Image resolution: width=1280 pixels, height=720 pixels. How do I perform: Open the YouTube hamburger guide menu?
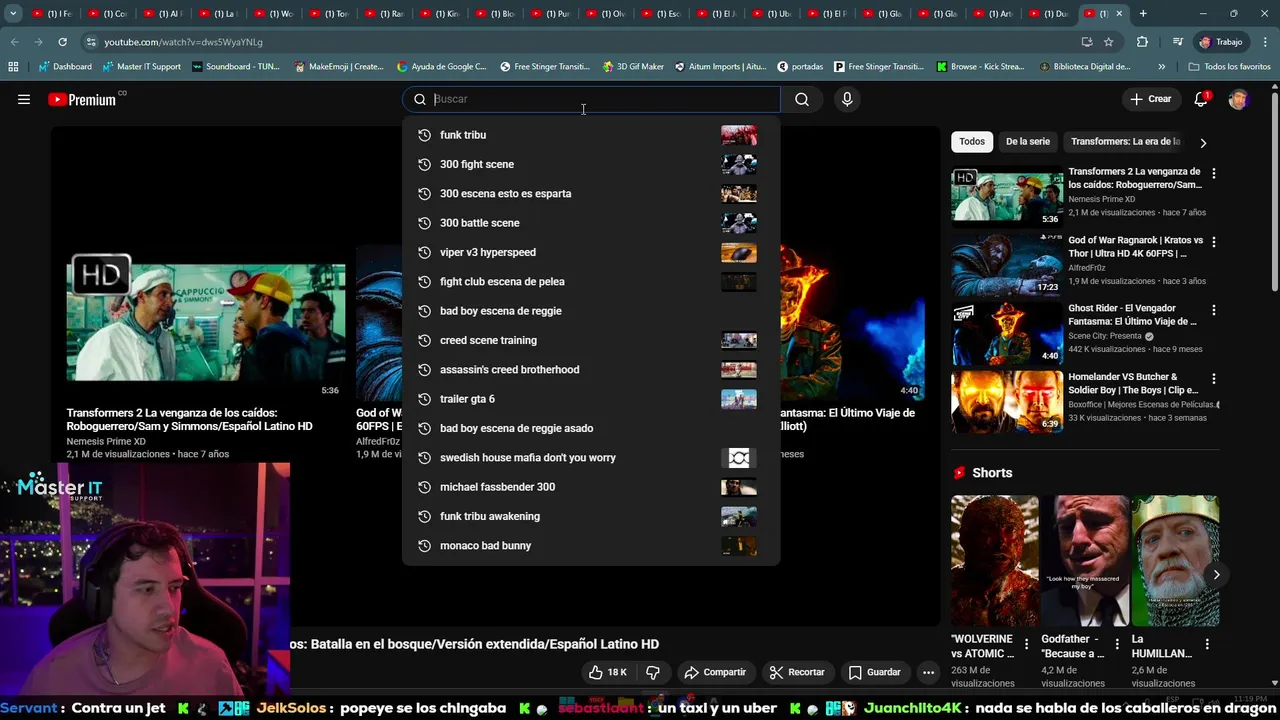(24, 99)
